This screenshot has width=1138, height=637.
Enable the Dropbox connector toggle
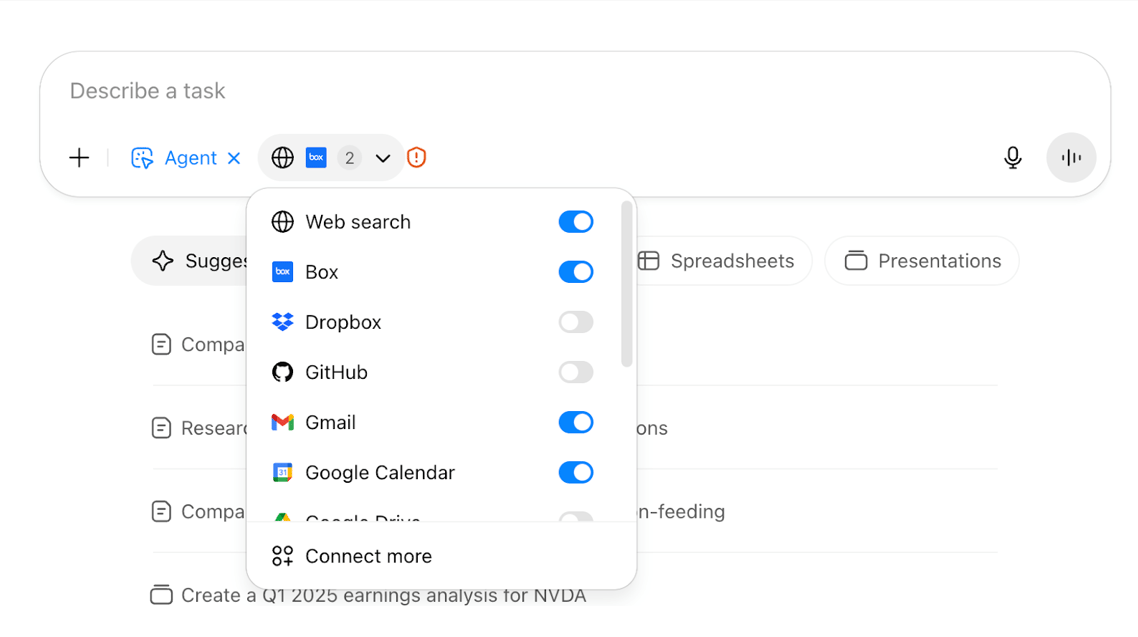point(576,322)
